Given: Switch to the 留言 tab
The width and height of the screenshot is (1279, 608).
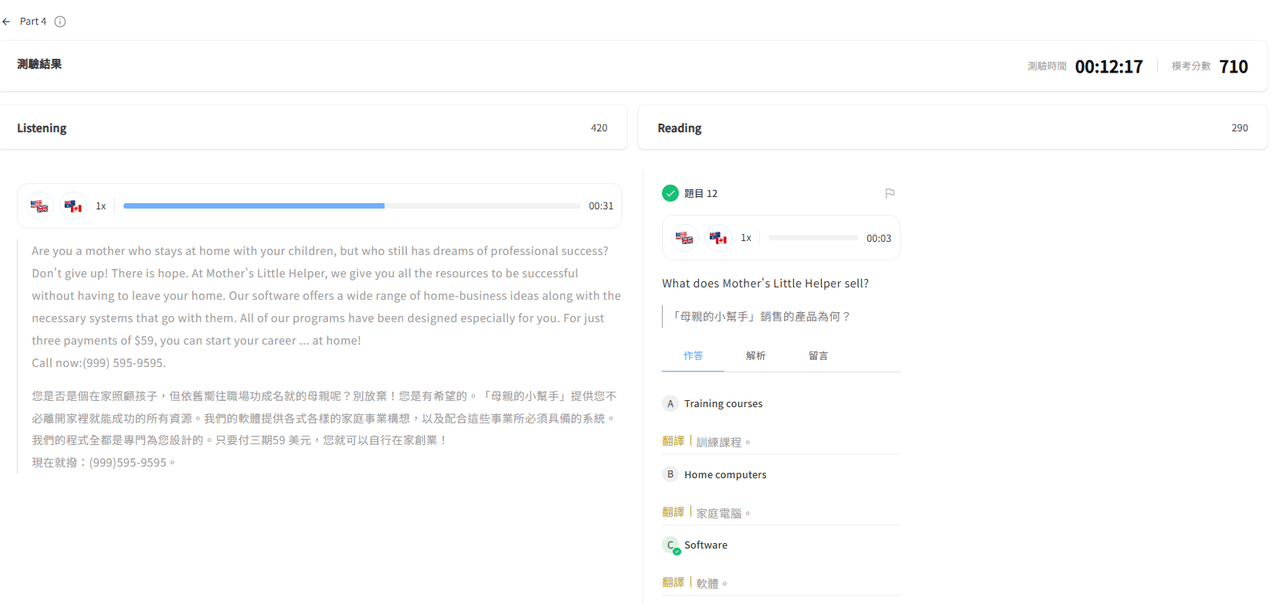Looking at the screenshot, I should [x=818, y=356].
